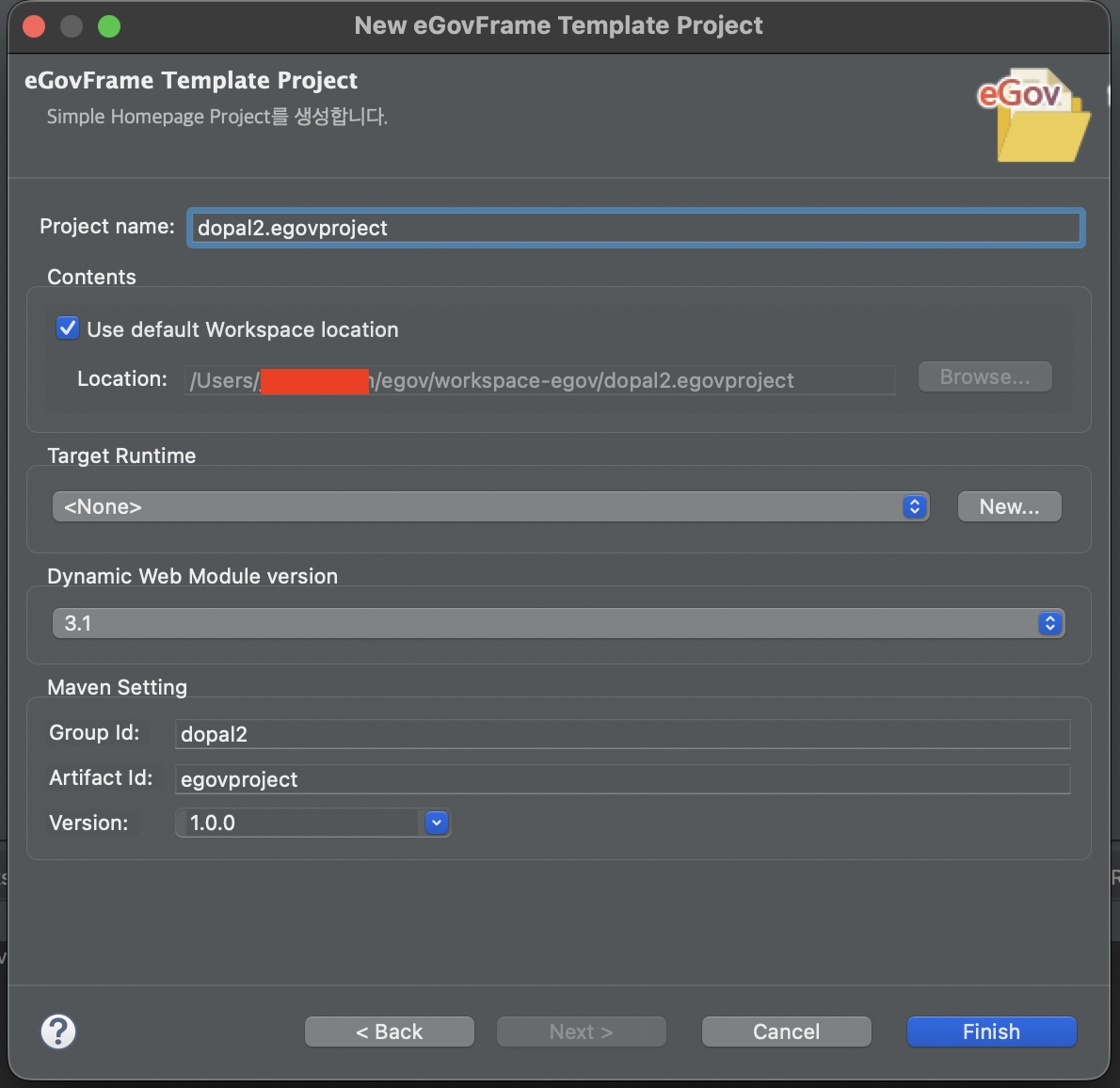Click the Next > button
The image size is (1120, 1088).
pyautogui.click(x=581, y=1032)
